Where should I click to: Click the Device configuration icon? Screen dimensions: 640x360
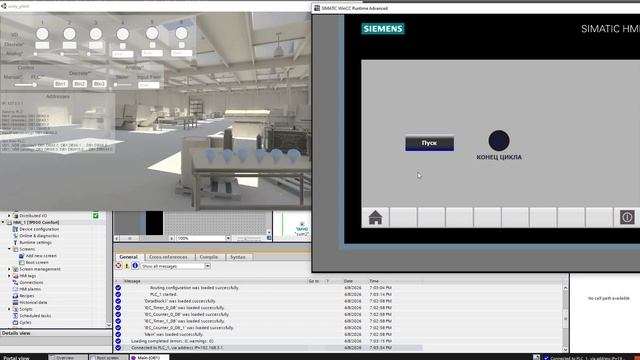15,229
